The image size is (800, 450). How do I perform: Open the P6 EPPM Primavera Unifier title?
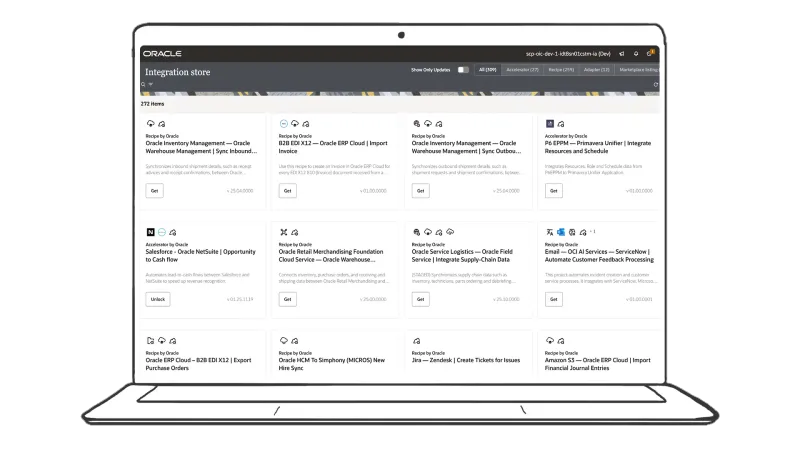(x=597, y=147)
